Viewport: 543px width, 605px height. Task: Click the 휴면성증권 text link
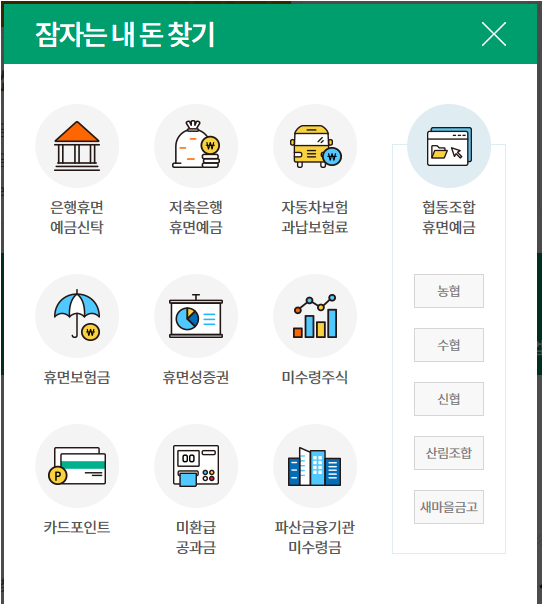pos(196,377)
